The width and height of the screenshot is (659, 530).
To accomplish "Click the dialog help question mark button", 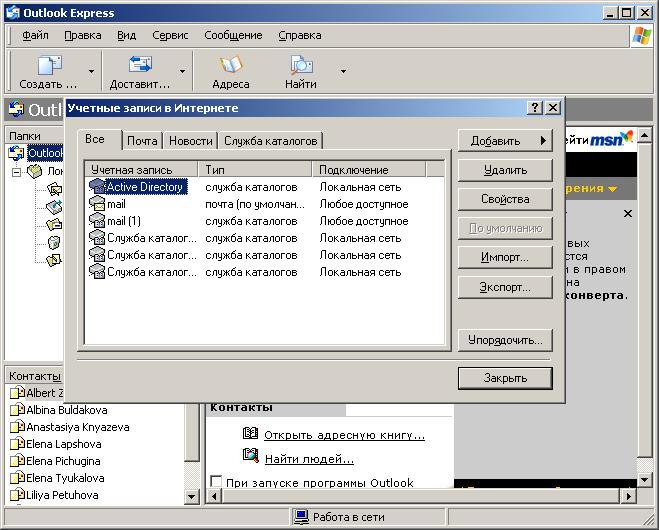I will [x=535, y=108].
